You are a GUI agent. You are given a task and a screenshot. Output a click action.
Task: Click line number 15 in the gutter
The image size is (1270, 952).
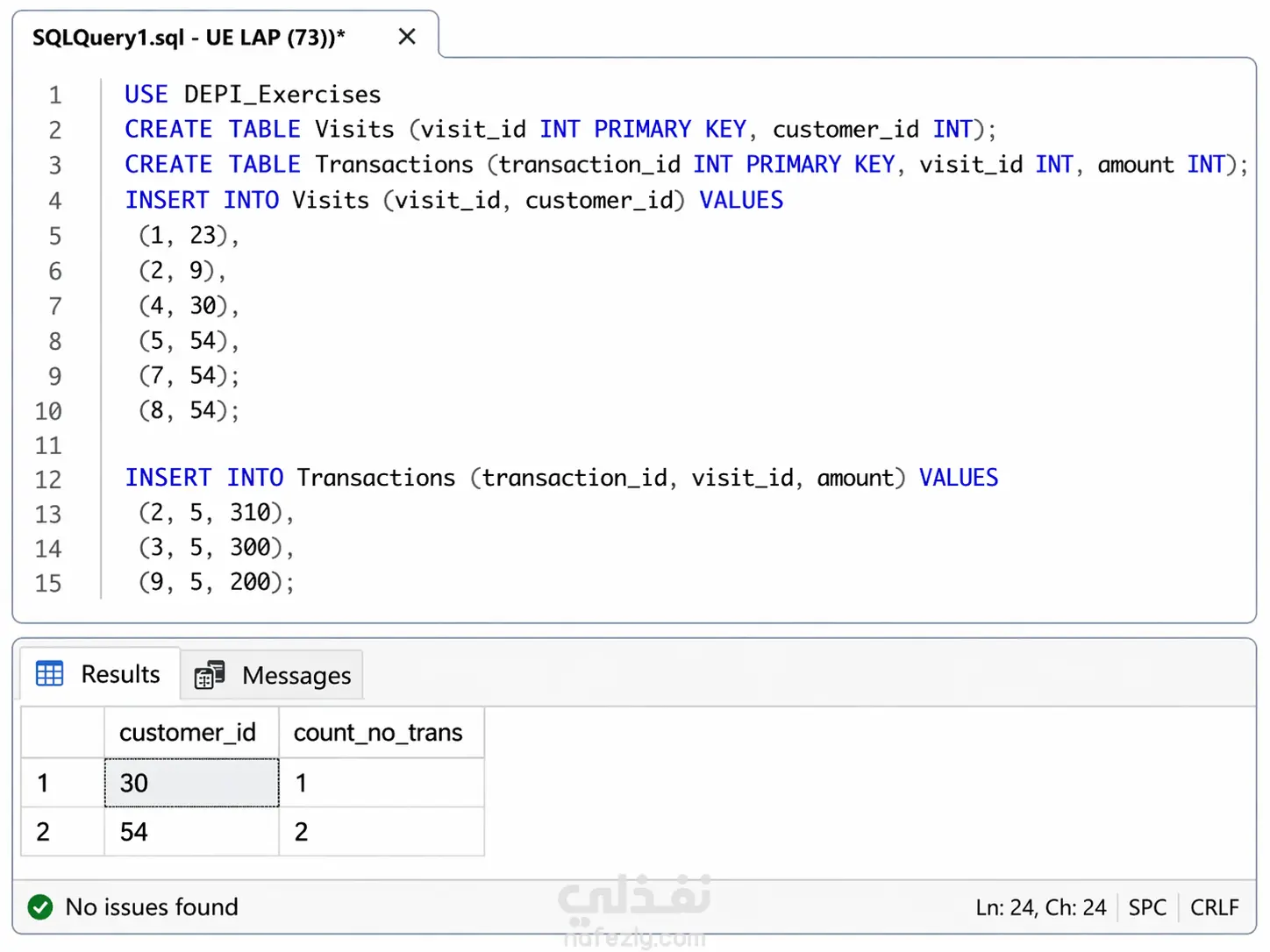click(x=48, y=584)
